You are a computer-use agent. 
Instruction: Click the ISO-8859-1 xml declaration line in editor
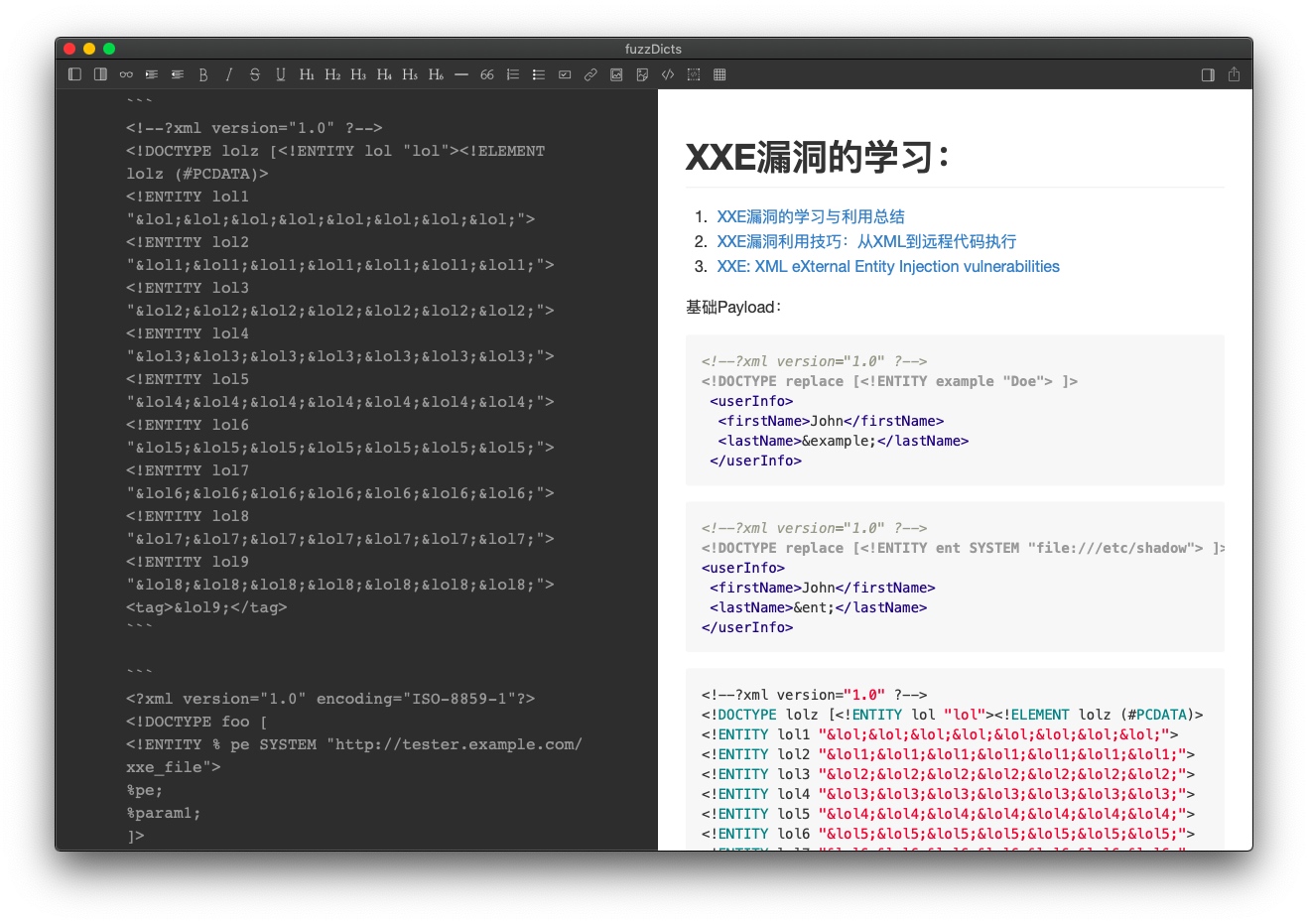click(330, 699)
